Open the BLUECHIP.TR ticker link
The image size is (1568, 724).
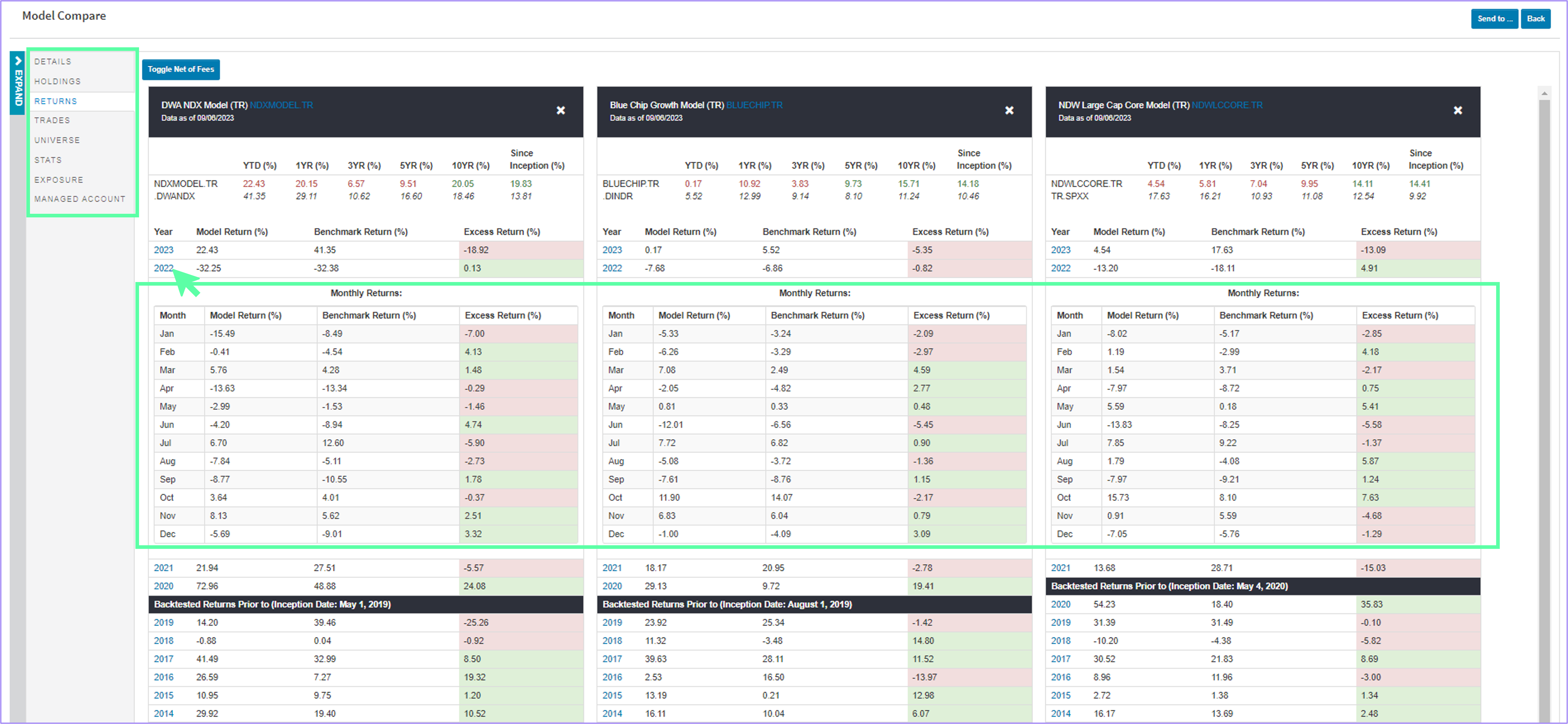[754, 105]
